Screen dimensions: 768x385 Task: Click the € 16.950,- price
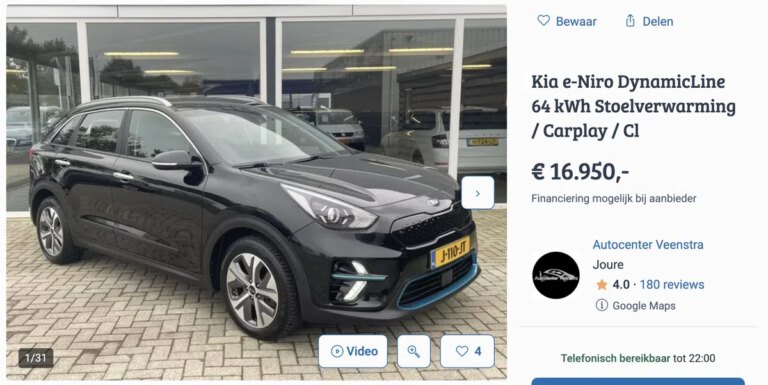point(580,171)
